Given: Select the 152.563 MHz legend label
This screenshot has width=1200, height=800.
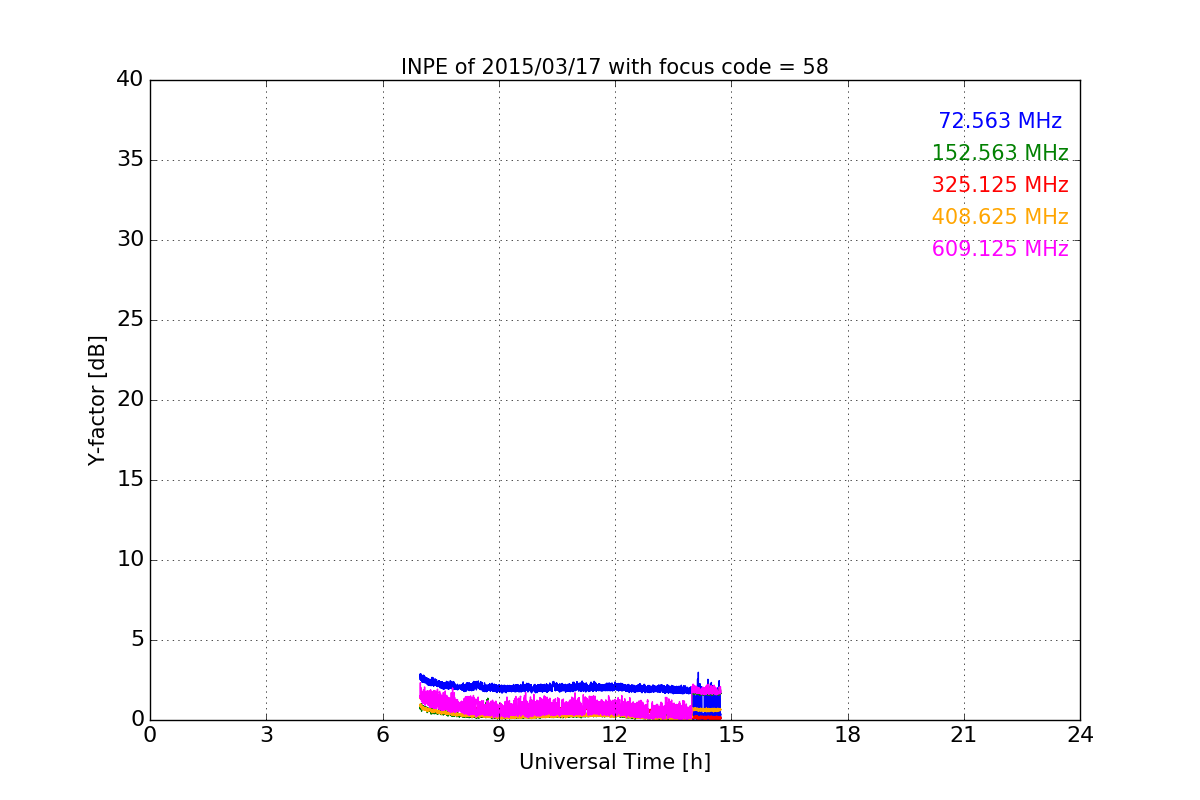Looking at the screenshot, I should point(1000,153).
